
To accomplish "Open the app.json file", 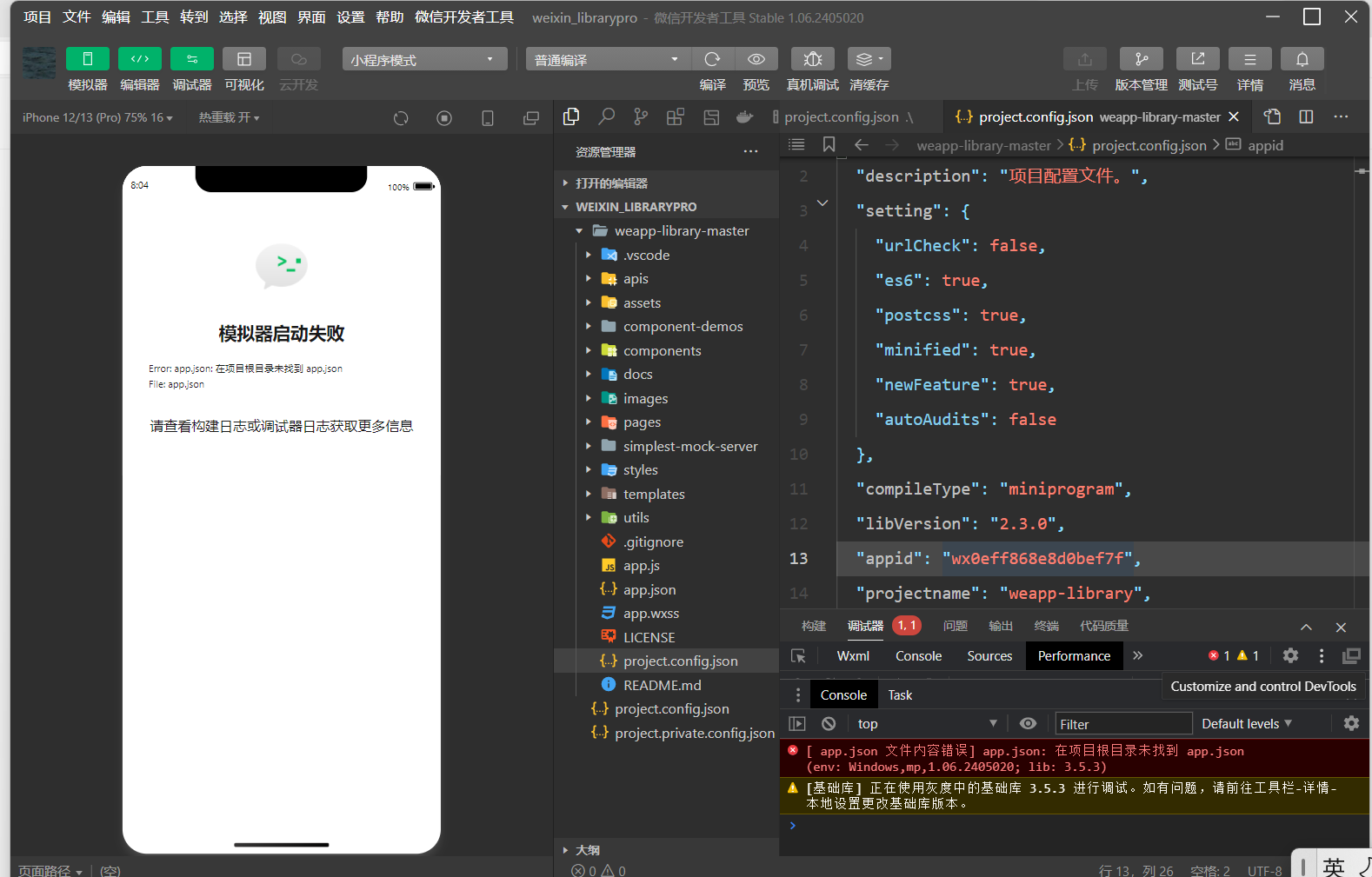I will tap(666, 590).
